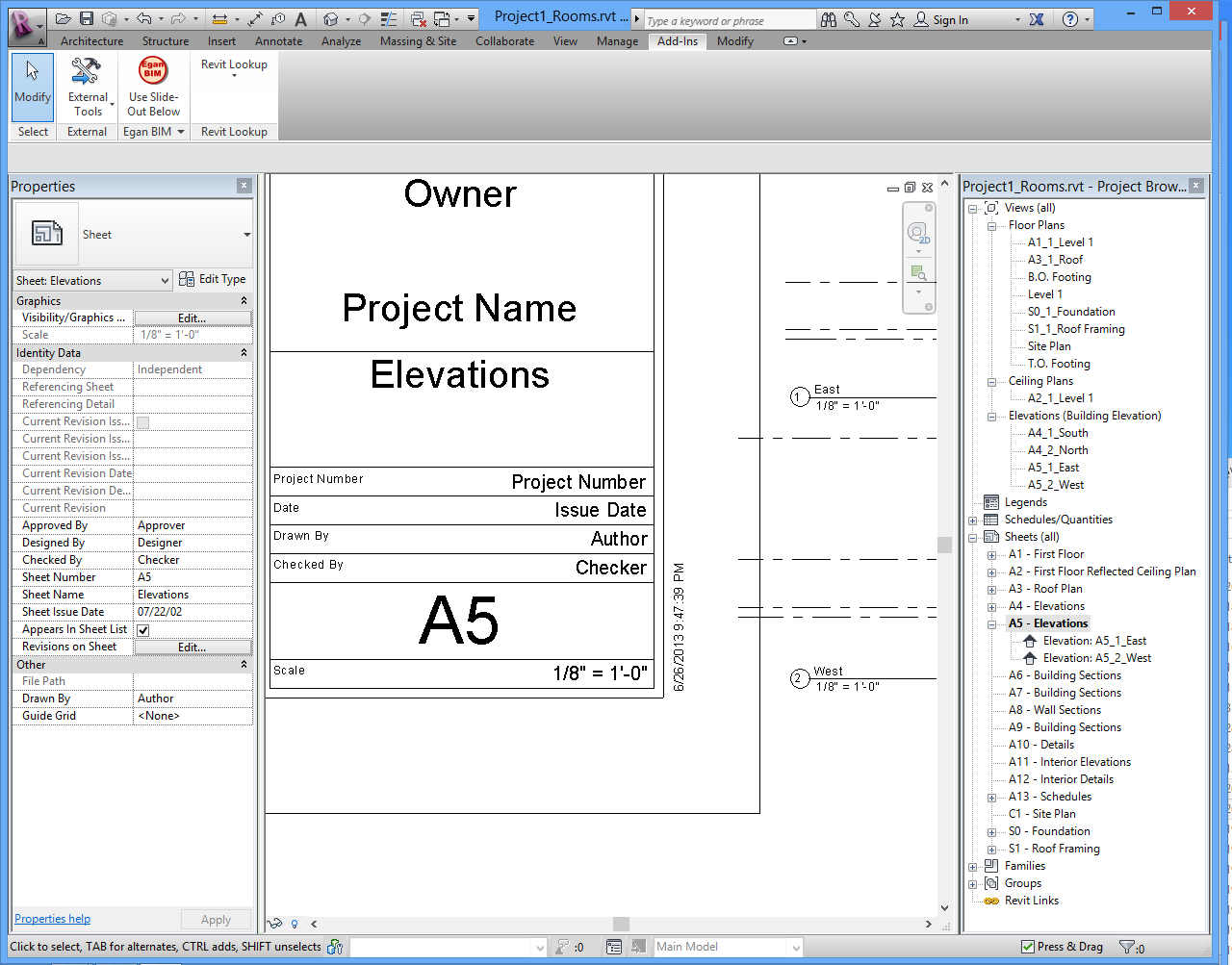This screenshot has width=1232, height=965.
Task: Select the Text tool (A icon)
Action: tap(301, 19)
